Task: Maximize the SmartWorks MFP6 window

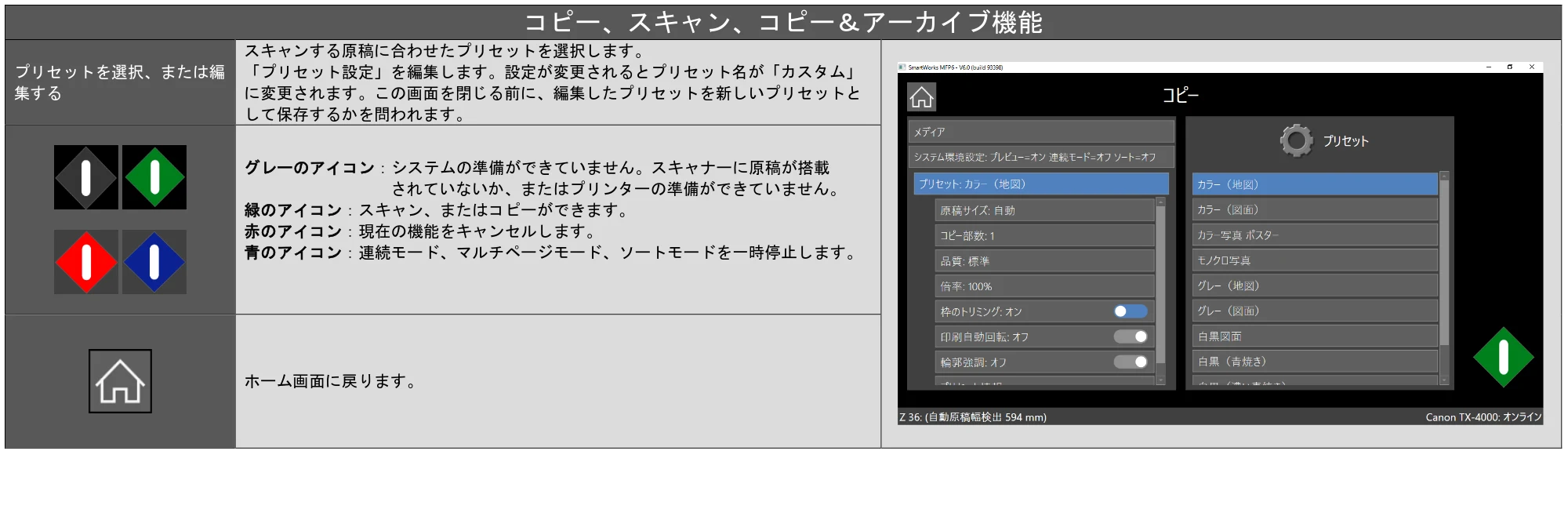Action: click(x=1510, y=67)
